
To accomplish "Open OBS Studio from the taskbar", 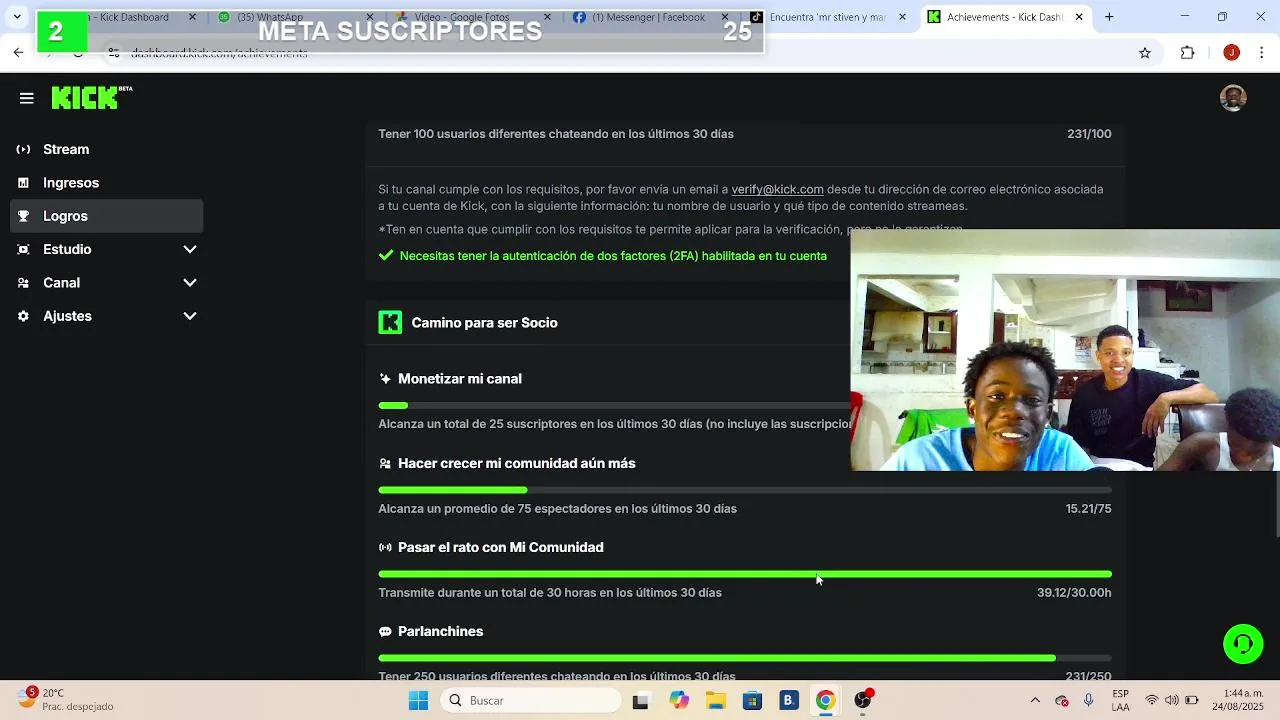I will coord(862,700).
